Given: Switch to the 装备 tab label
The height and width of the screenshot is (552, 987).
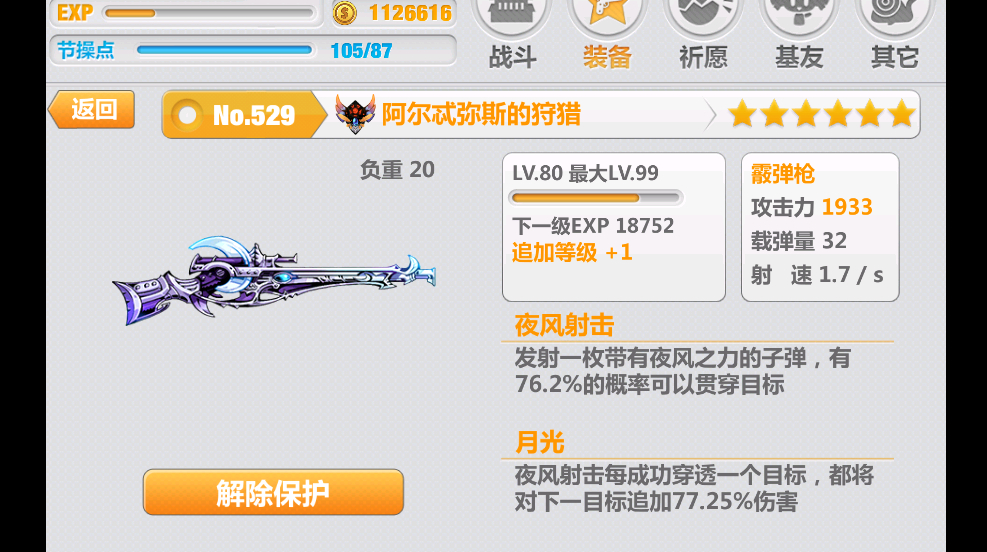Looking at the screenshot, I should tap(607, 57).
